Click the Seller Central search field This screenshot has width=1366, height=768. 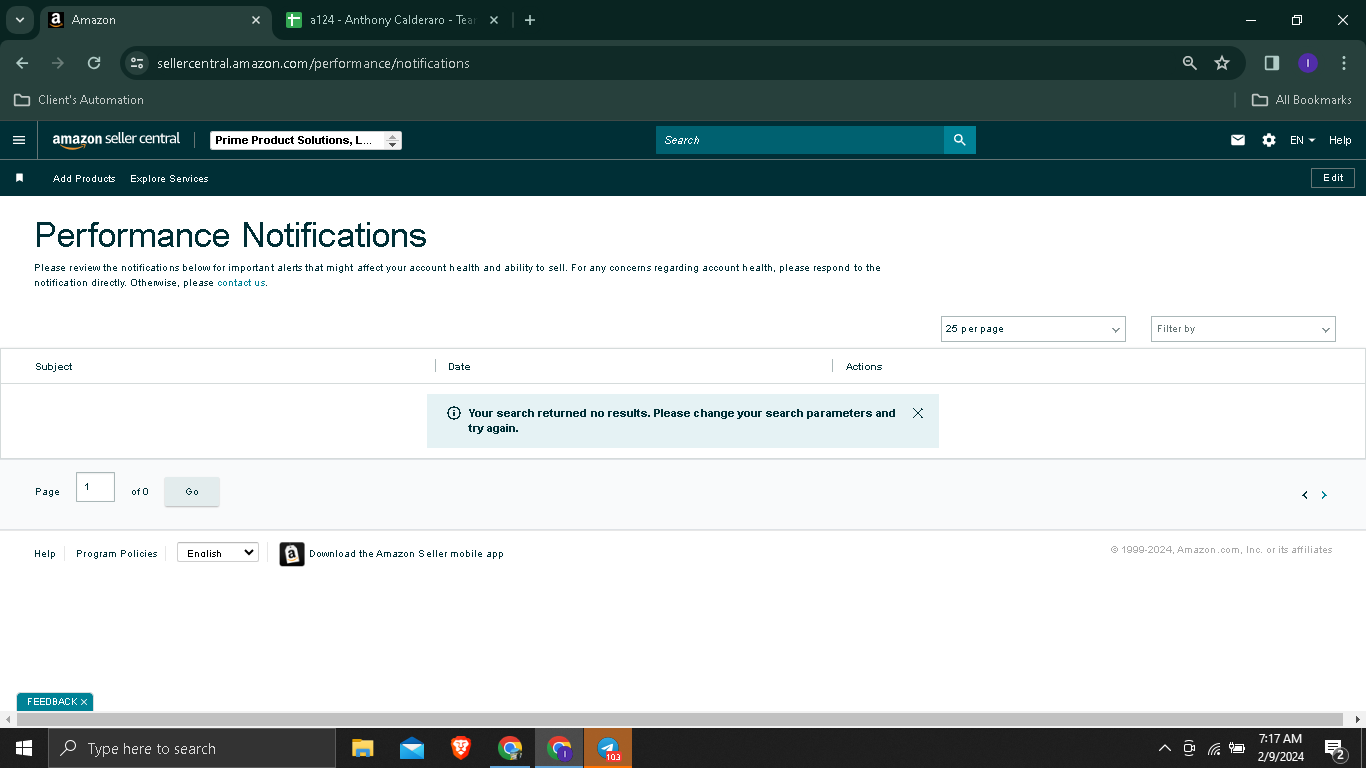[800, 140]
